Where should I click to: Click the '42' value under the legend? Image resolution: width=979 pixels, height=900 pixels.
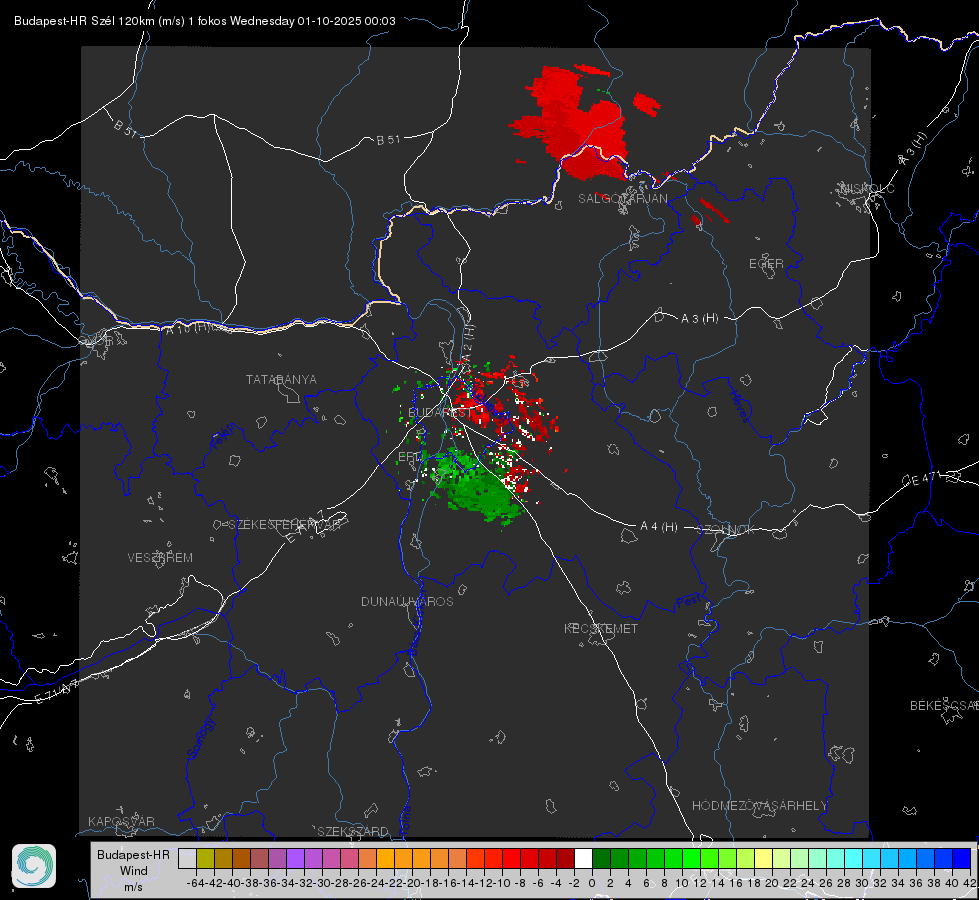point(970,883)
